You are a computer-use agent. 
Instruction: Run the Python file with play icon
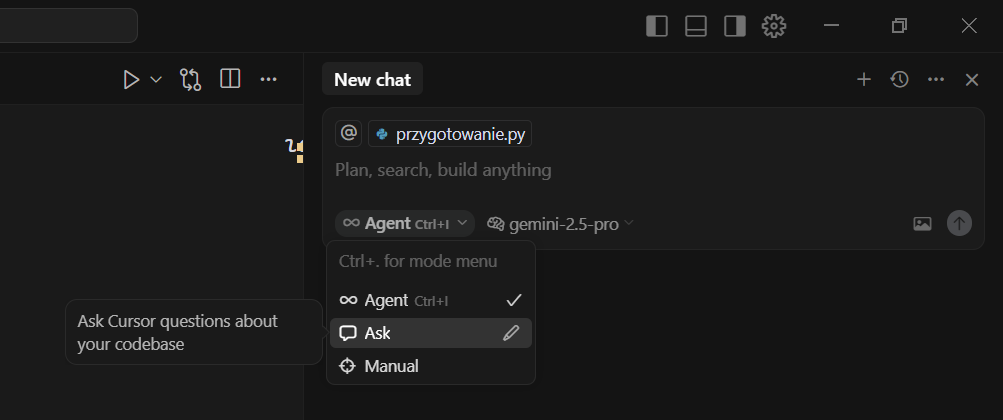tap(131, 80)
